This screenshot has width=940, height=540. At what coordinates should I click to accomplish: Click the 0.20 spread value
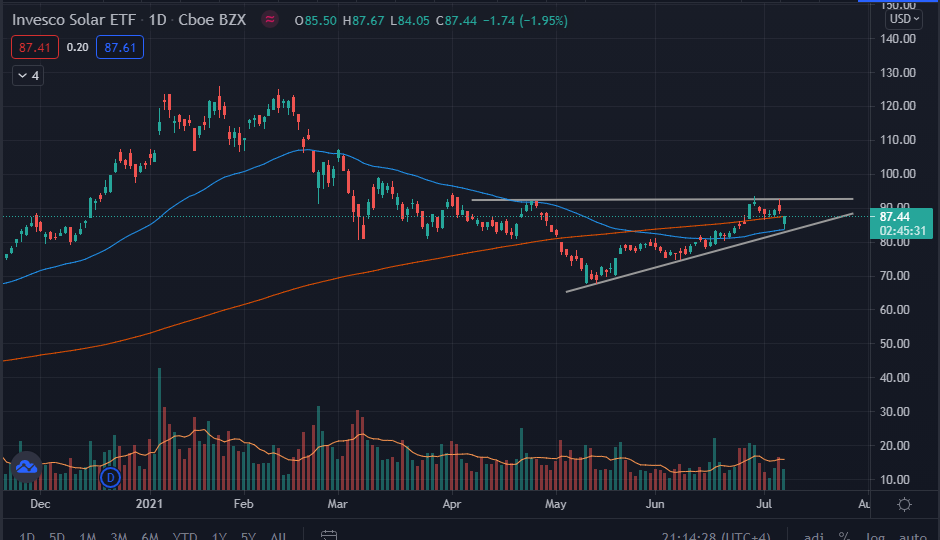pyautogui.click(x=77, y=47)
